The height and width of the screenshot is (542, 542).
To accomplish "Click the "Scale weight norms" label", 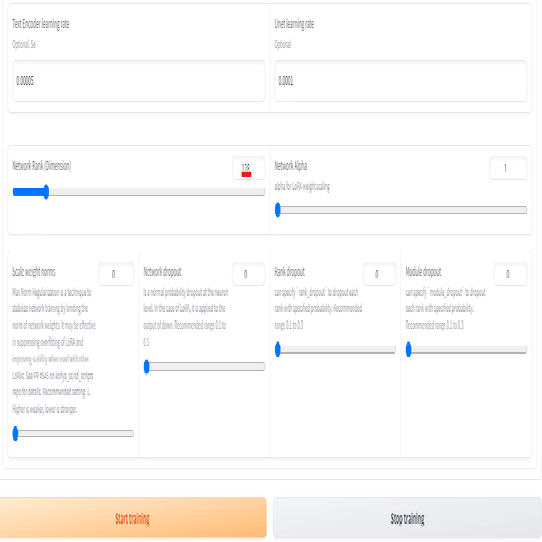I will tap(34, 272).
